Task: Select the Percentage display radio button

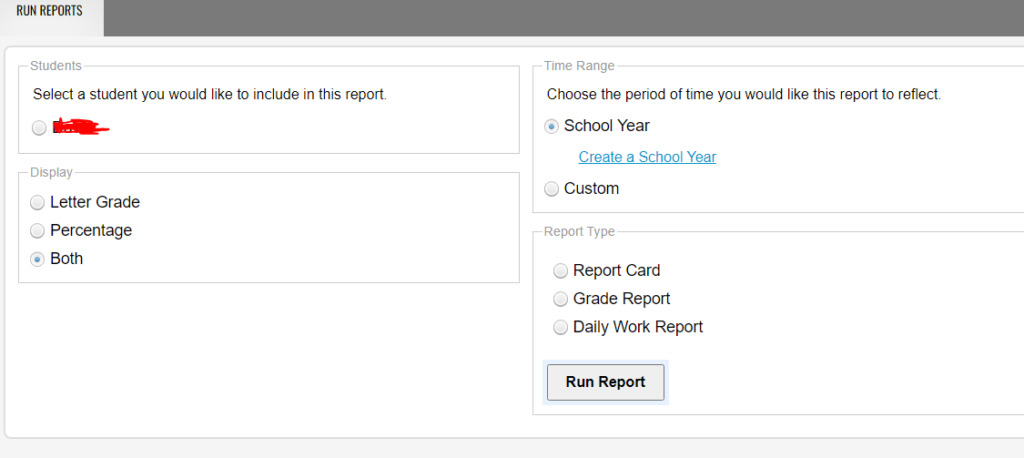Action: (38, 231)
